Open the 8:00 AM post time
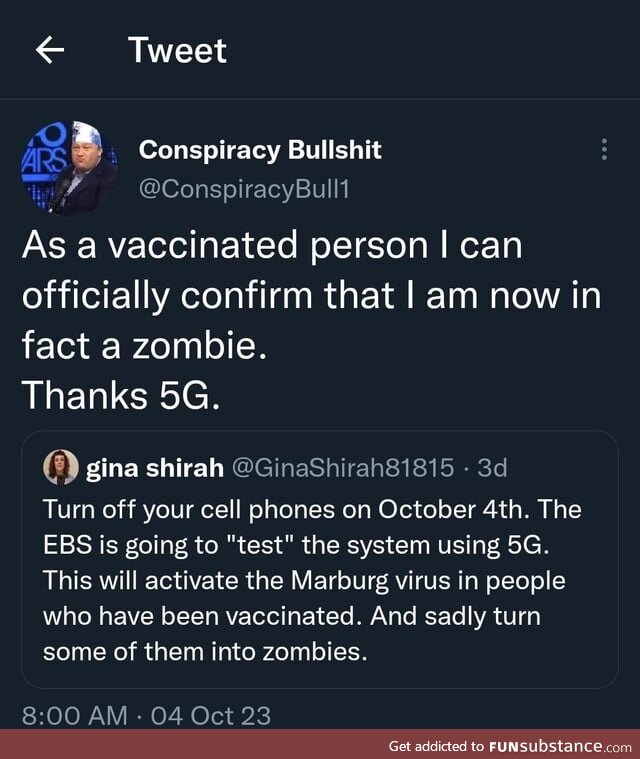Image resolution: width=640 pixels, height=759 pixels. [x=74, y=716]
